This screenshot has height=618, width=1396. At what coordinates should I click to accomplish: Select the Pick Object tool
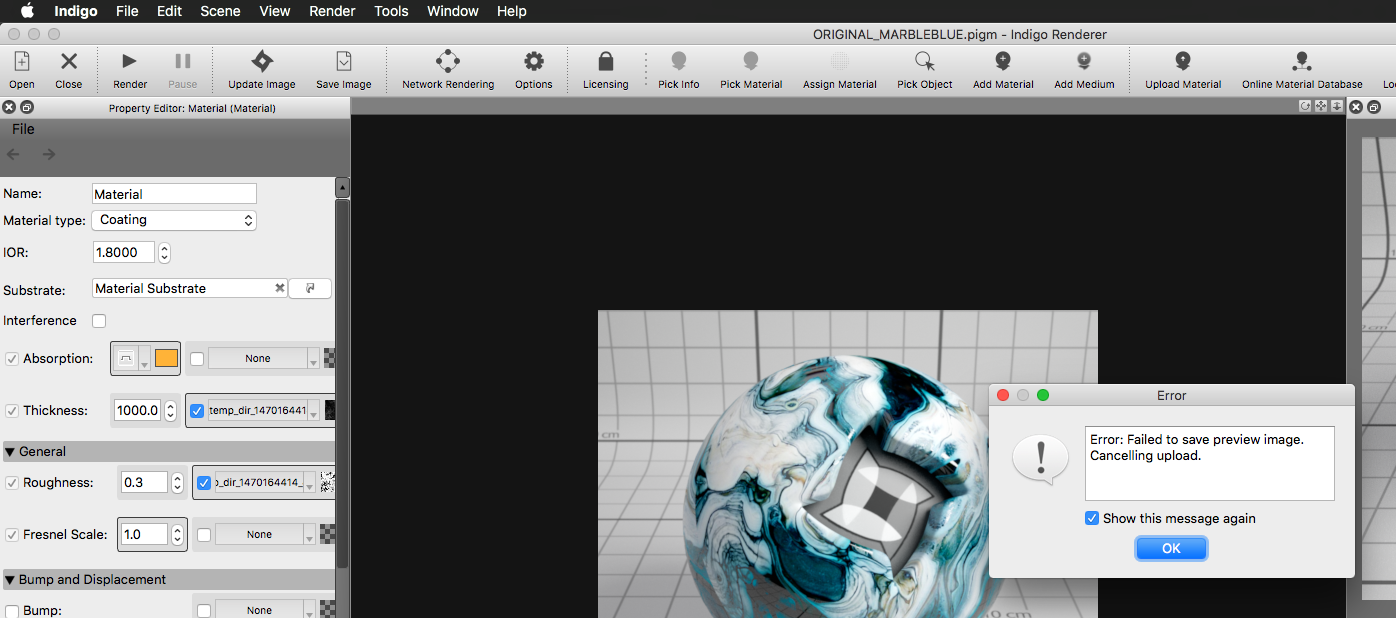tap(924, 62)
